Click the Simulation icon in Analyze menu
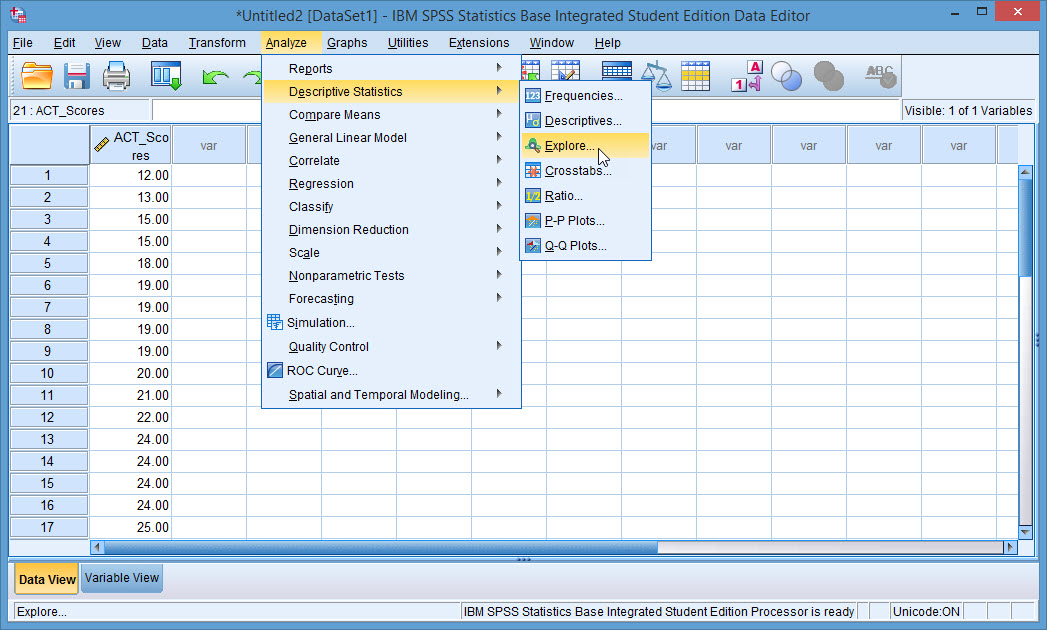Image resolution: width=1047 pixels, height=630 pixels. 274,322
